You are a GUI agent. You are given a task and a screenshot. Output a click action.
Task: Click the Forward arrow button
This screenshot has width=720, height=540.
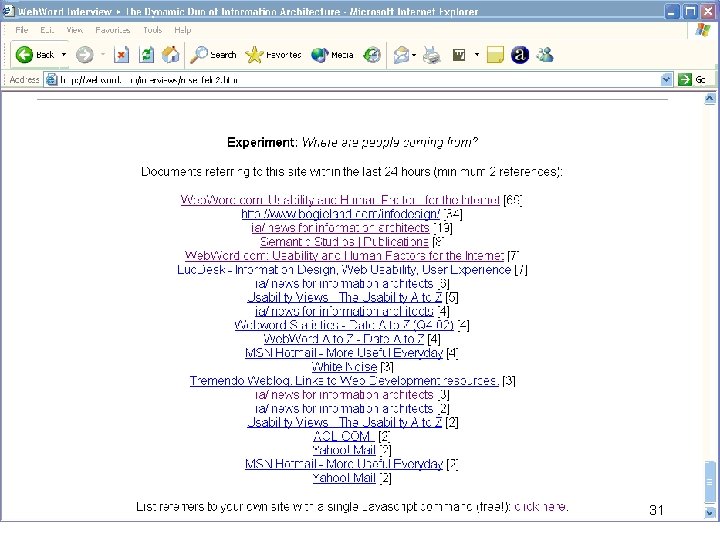pyautogui.click(x=84, y=55)
